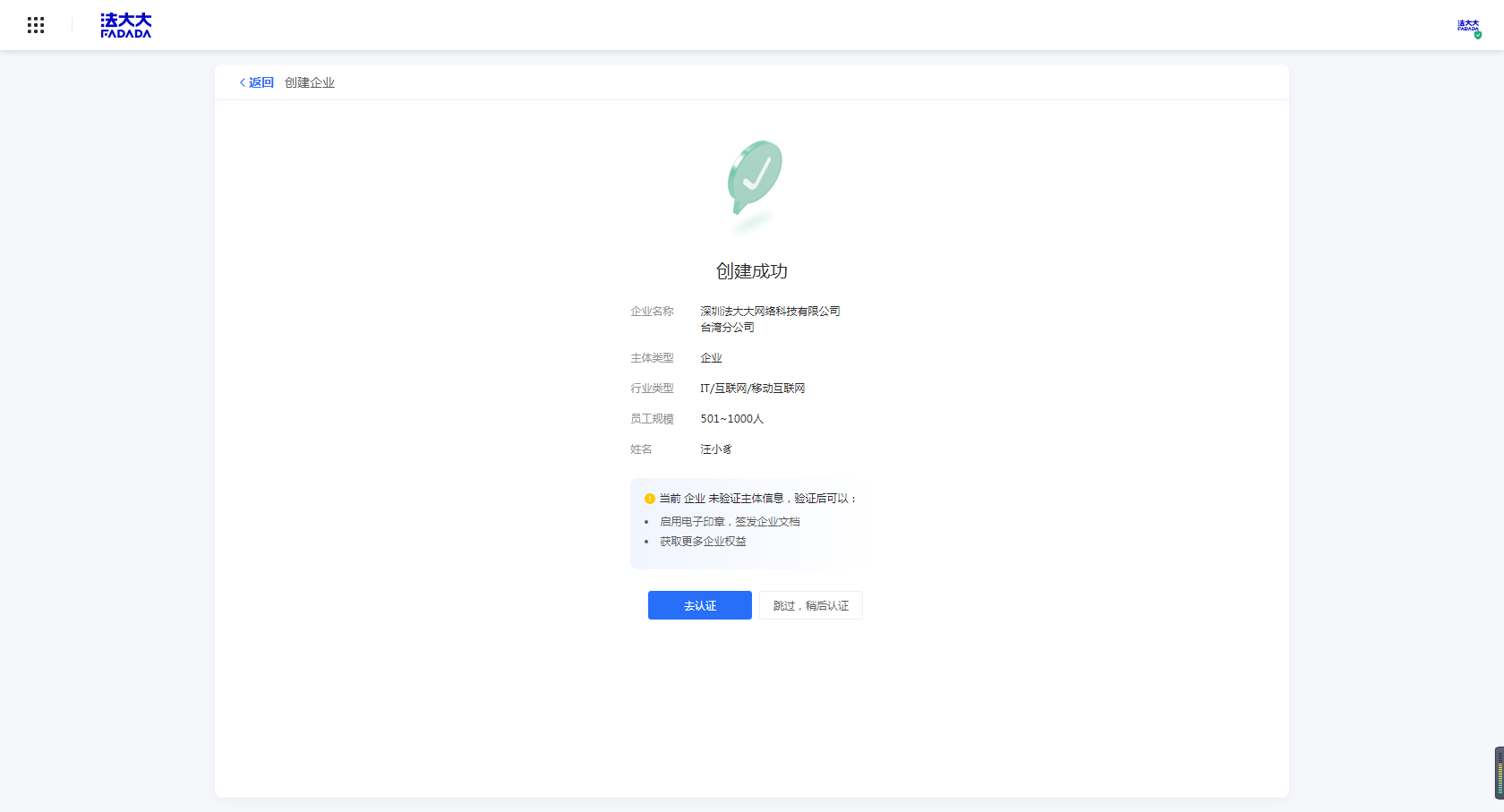Click the name value 汪小爹
1504x812 pixels.
pos(716,449)
